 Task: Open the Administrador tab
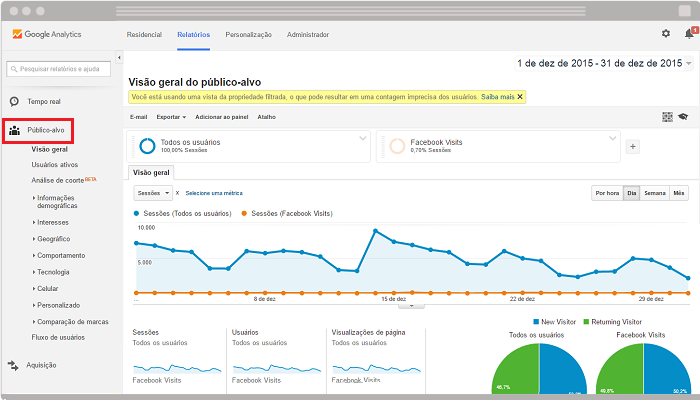[308, 34]
